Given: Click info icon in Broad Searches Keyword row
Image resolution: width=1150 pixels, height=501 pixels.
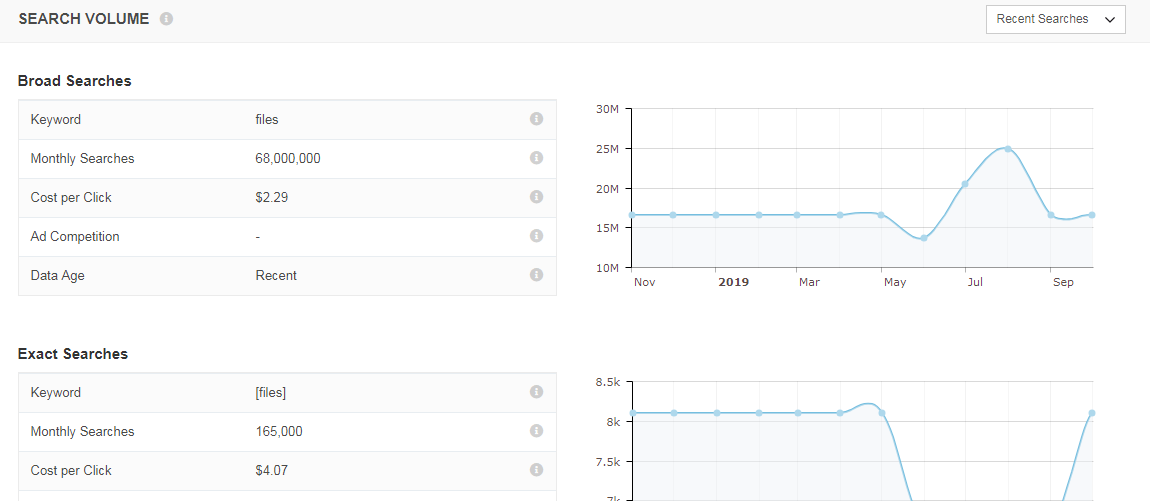Looking at the screenshot, I should tap(536, 119).
